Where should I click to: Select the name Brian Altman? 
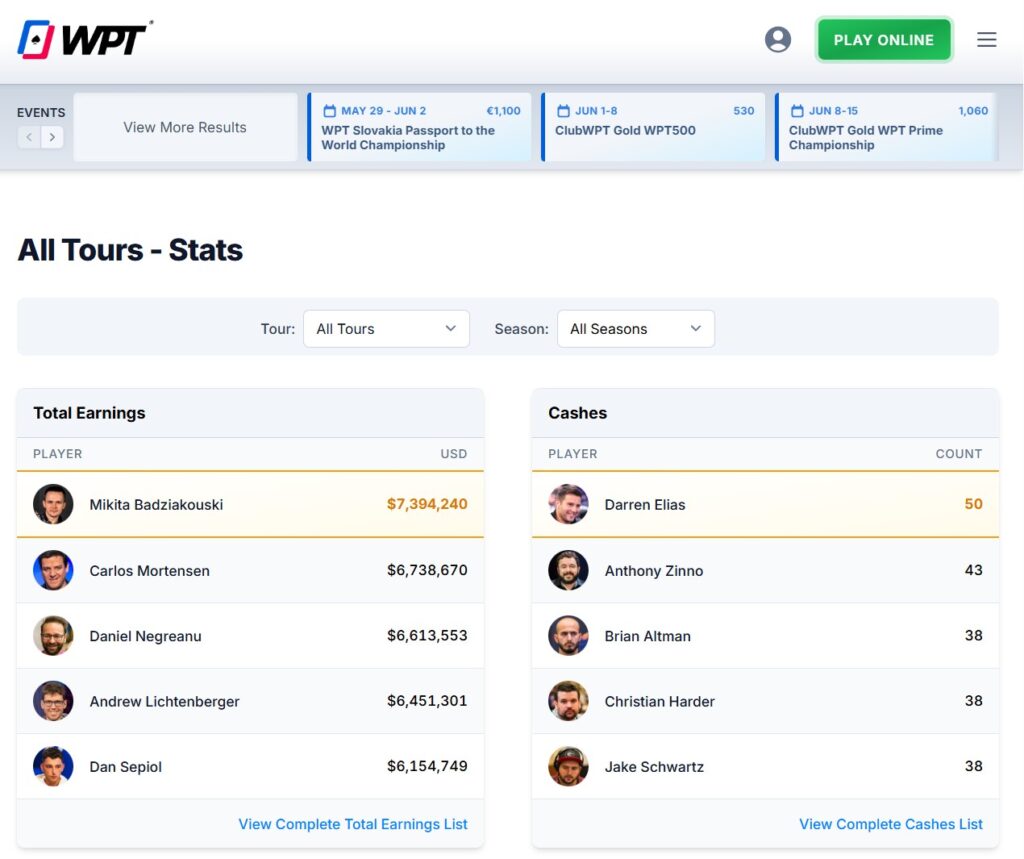click(647, 636)
